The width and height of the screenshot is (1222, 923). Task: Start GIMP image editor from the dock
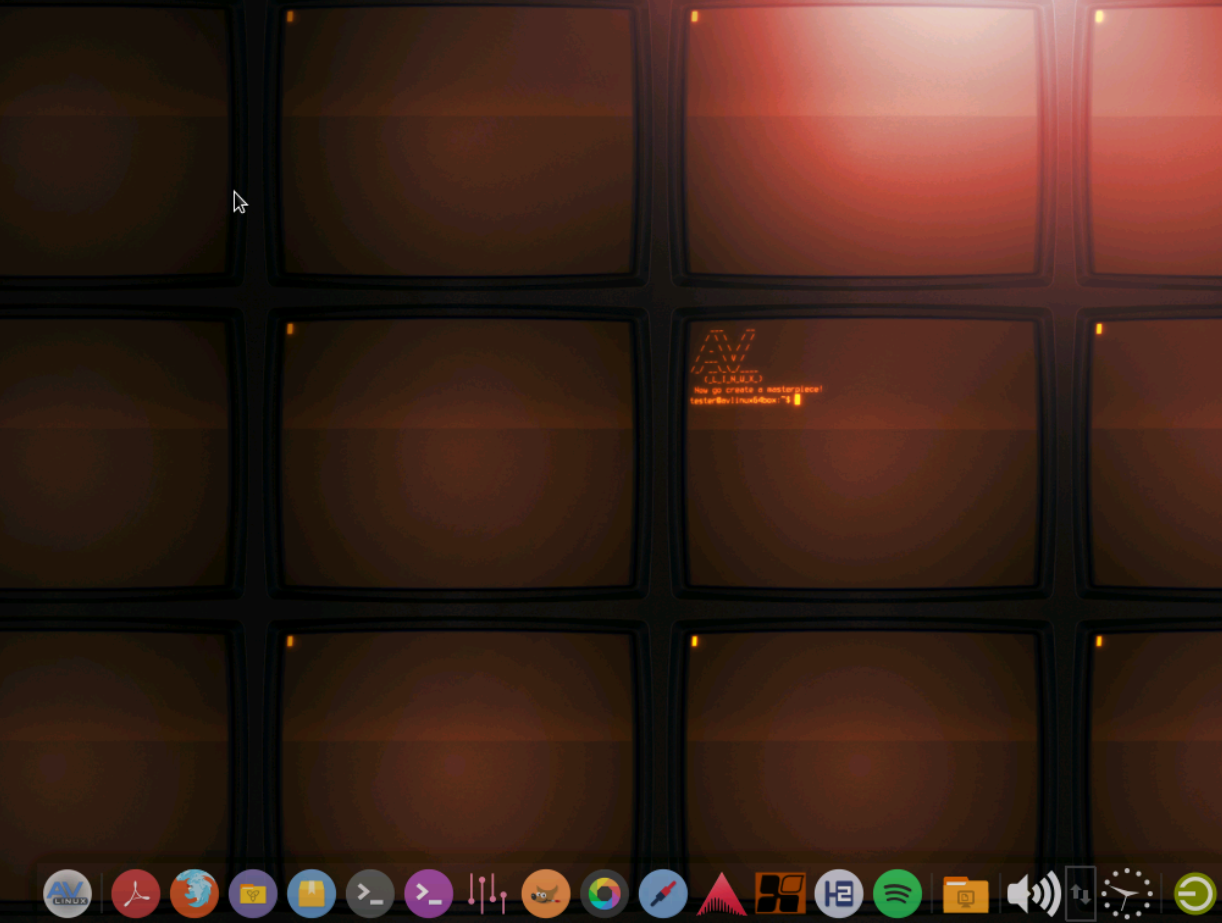pyautogui.click(x=546, y=893)
